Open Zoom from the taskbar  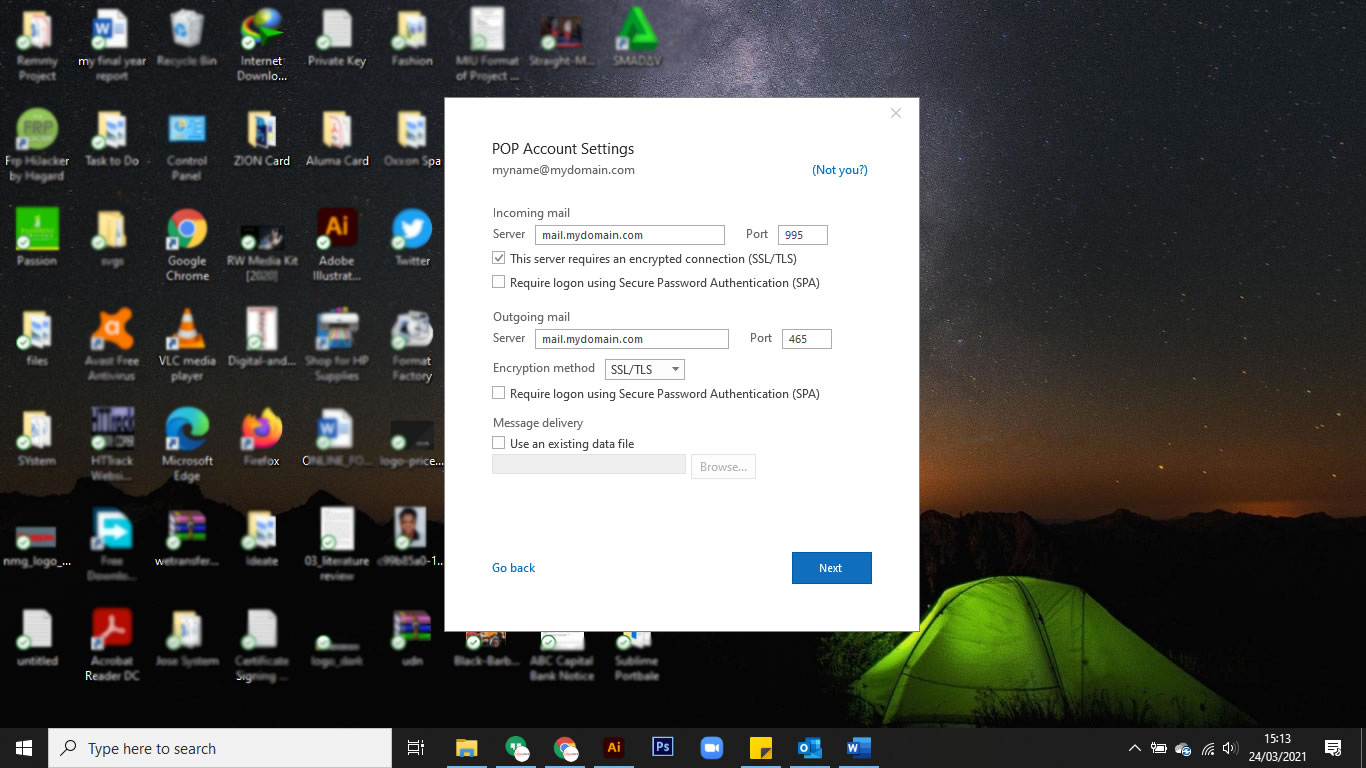[x=711, y=748]
